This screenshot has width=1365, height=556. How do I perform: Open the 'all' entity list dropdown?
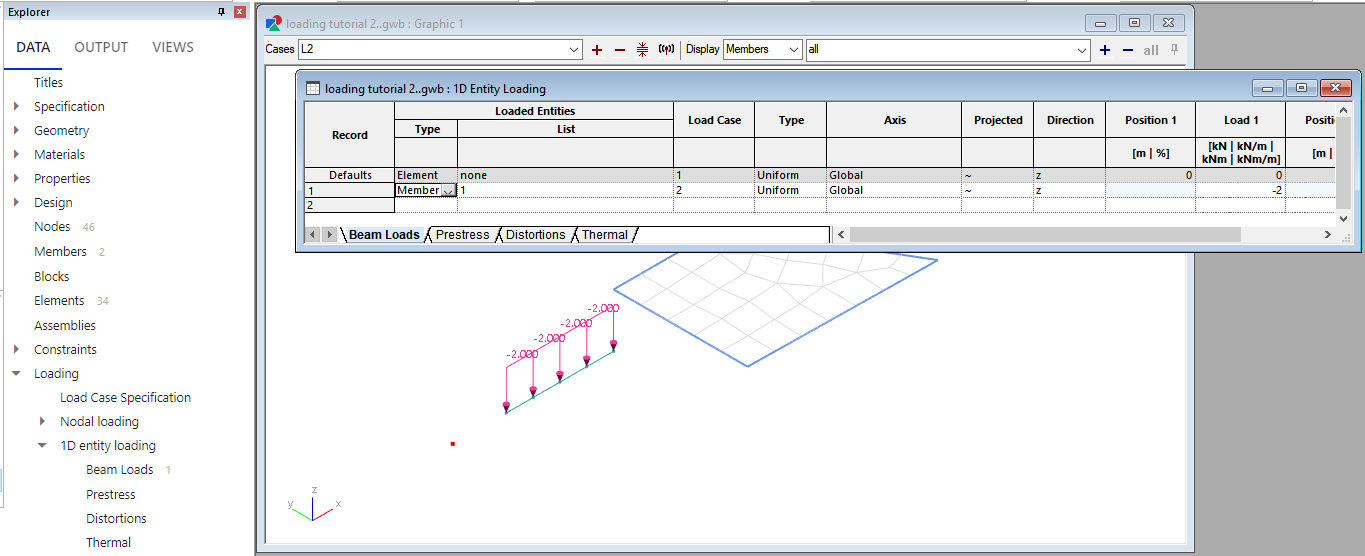[1082, 49]
